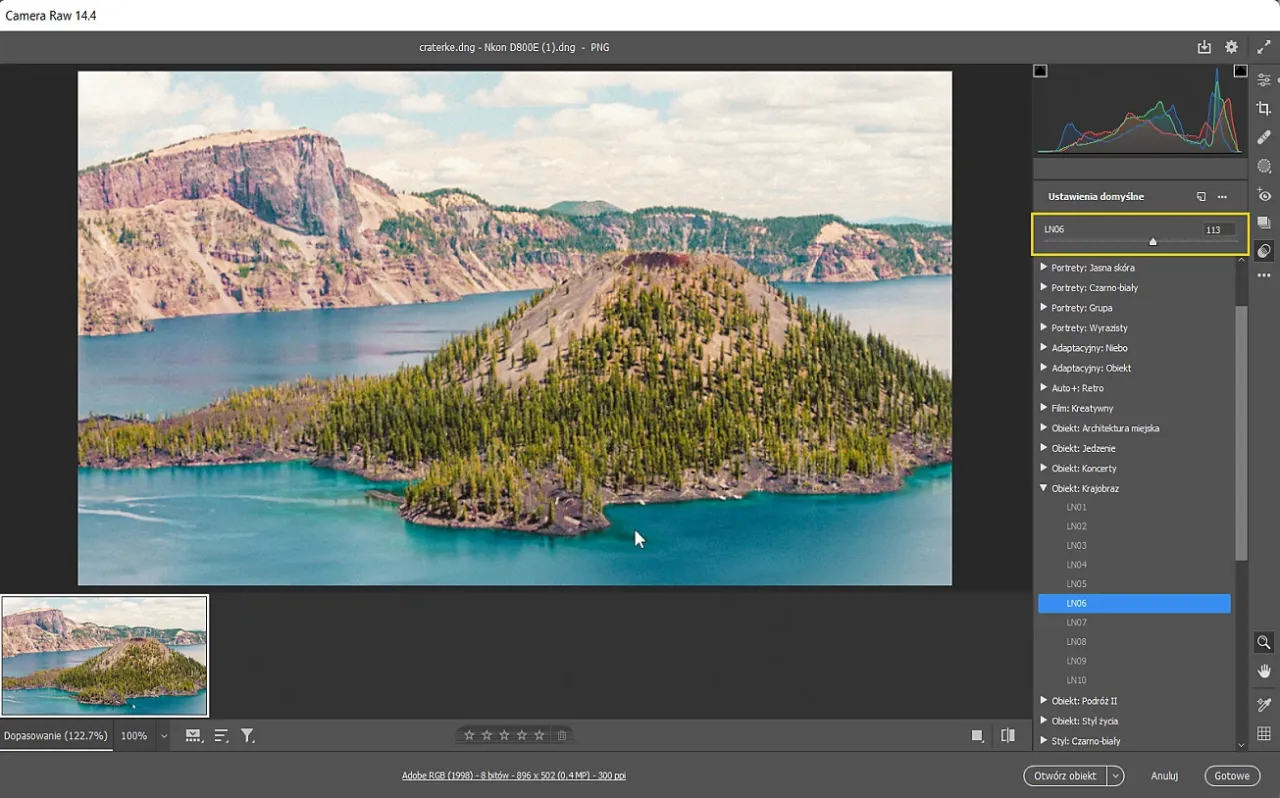Open the 100% zoom level dropdown
The image size is (1280, 798).
164,736
